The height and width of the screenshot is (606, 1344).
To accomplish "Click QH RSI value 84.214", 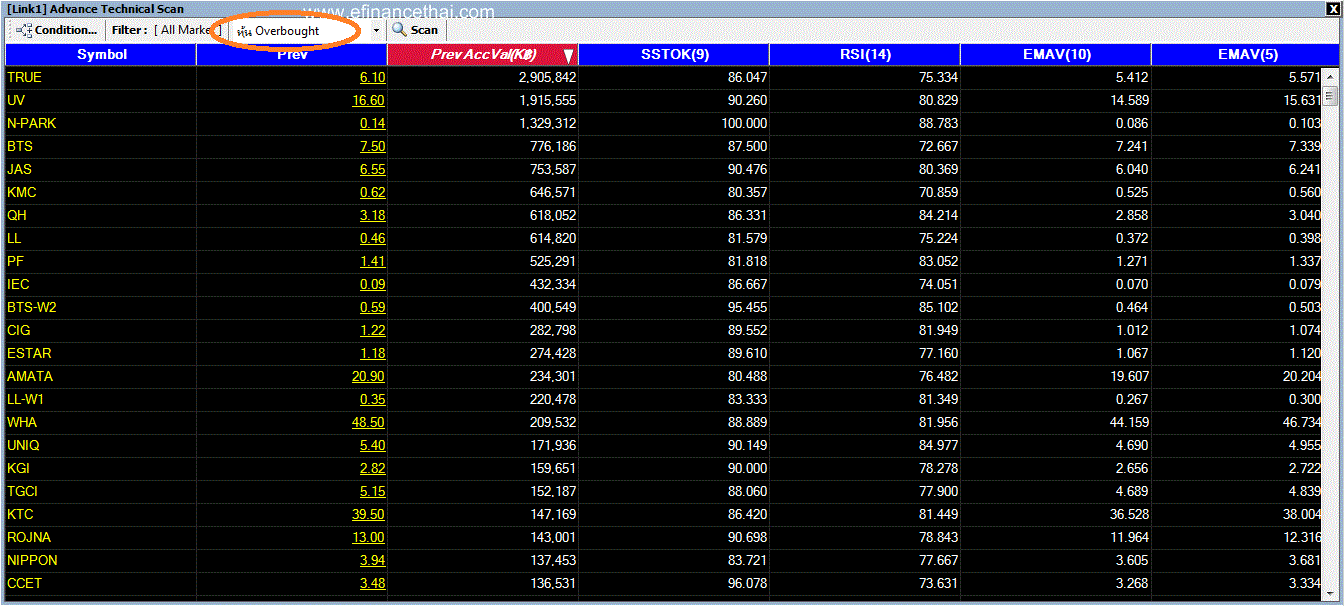I will (x=939, y=215).
